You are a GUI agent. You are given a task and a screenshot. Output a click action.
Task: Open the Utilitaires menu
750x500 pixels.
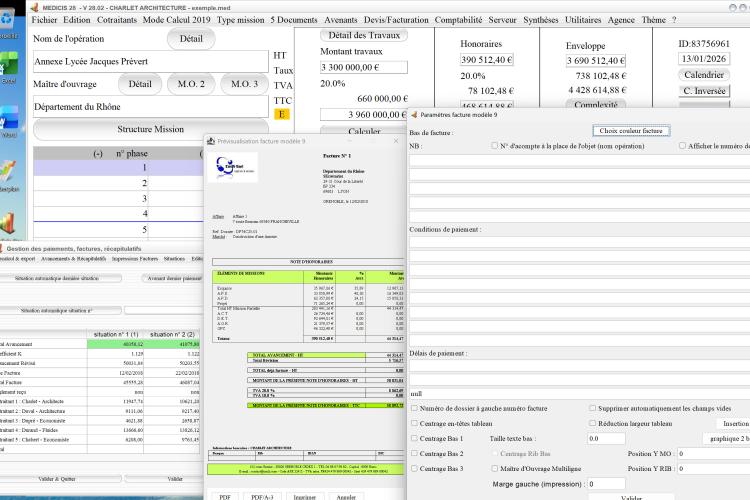583,20
